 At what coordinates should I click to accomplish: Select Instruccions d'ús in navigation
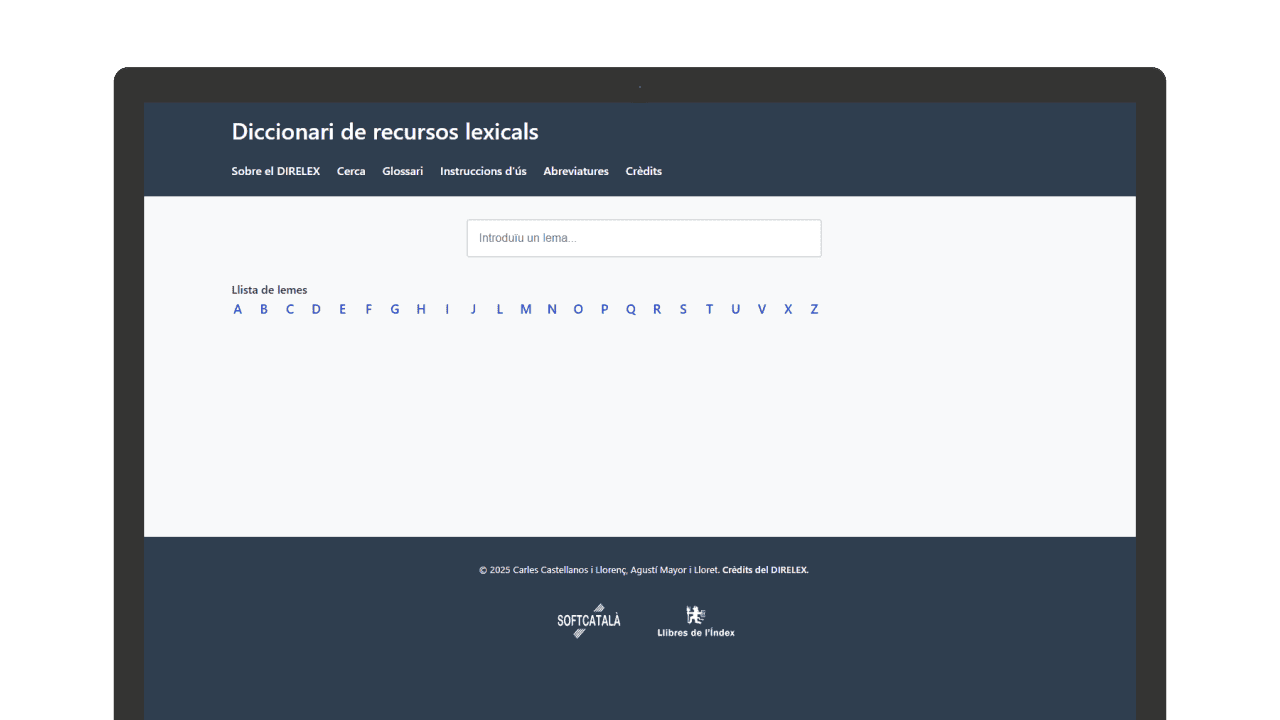point(483,171)
